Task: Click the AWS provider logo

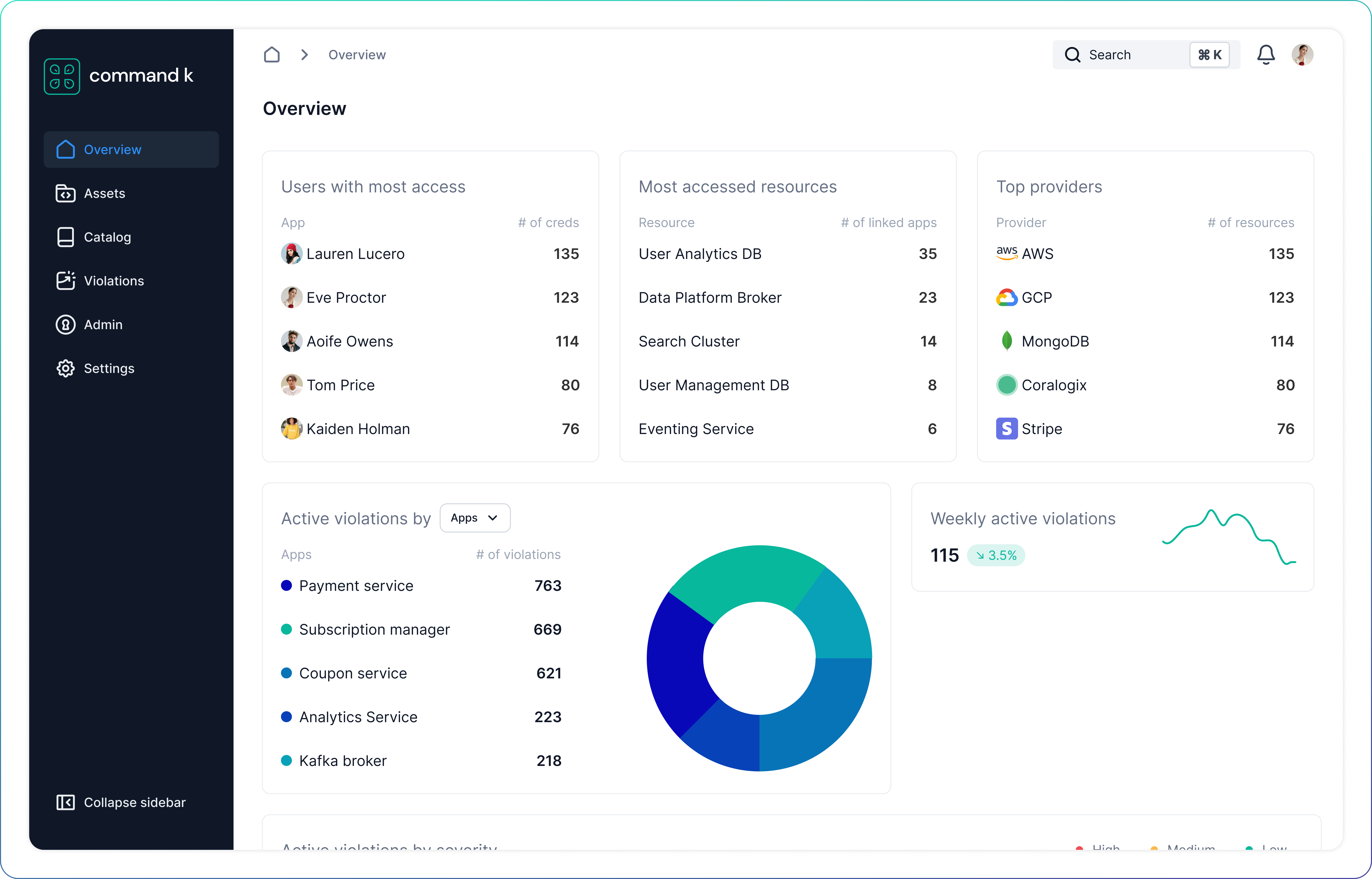Action: tap(1007, 253)
